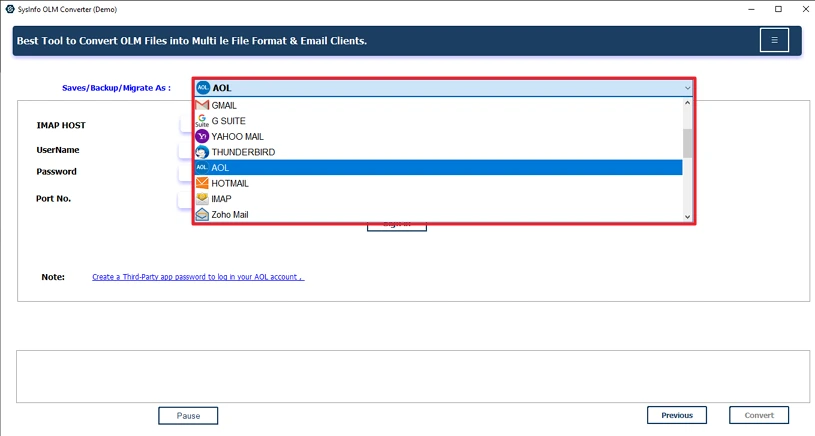Click the purple Yahoo Mail icon
The width and height of the screenshot is (815, 436).
pos(202,136)
